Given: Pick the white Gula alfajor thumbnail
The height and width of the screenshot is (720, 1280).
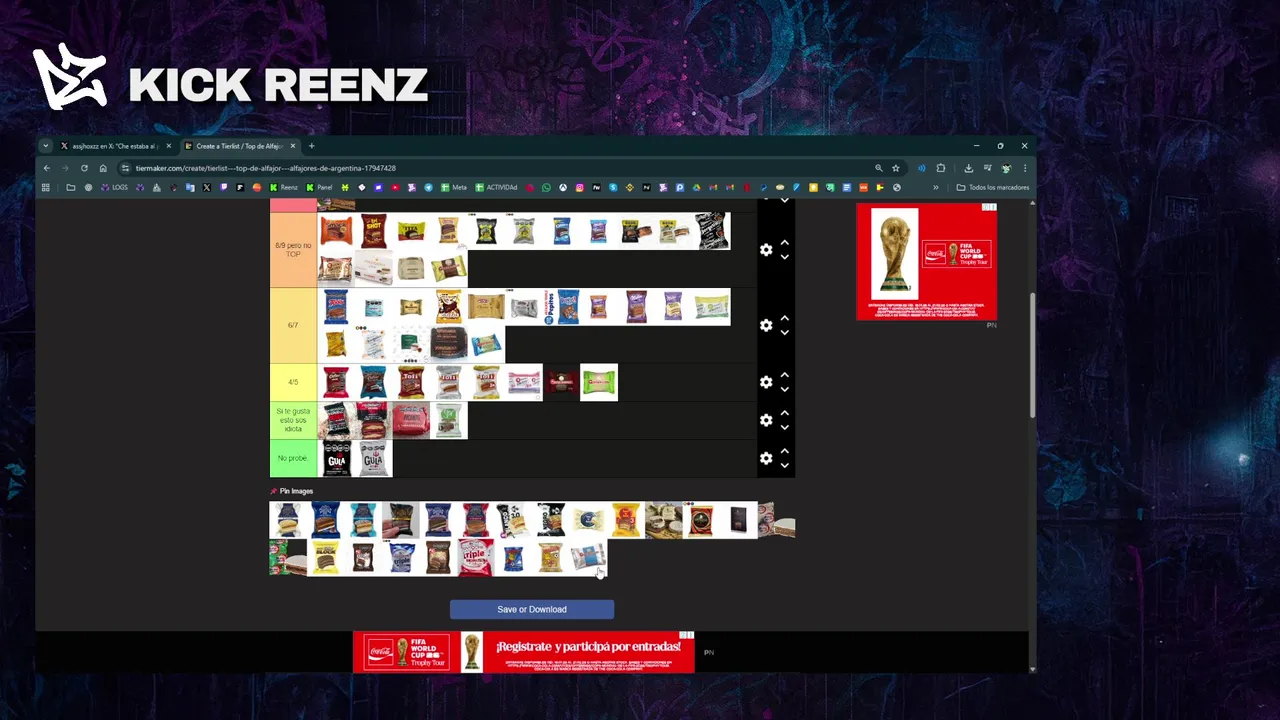Looking at the screenshot, I should point(374,458).
